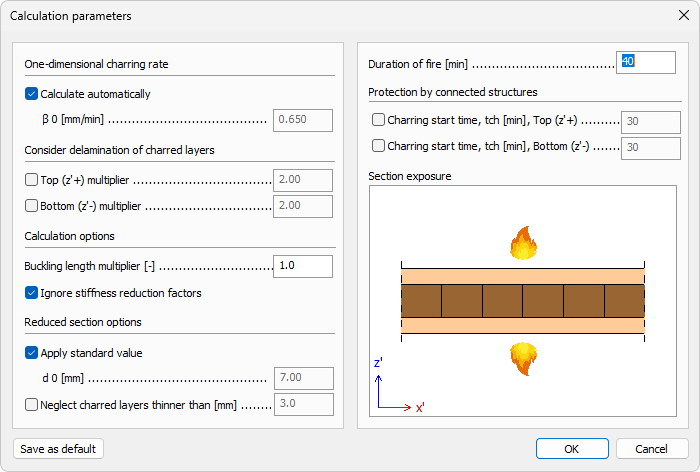The width and height of the screenshot is (700, 472).
Task: Click the Buckling length multiplier [-] label
Action: click(89, 266)
